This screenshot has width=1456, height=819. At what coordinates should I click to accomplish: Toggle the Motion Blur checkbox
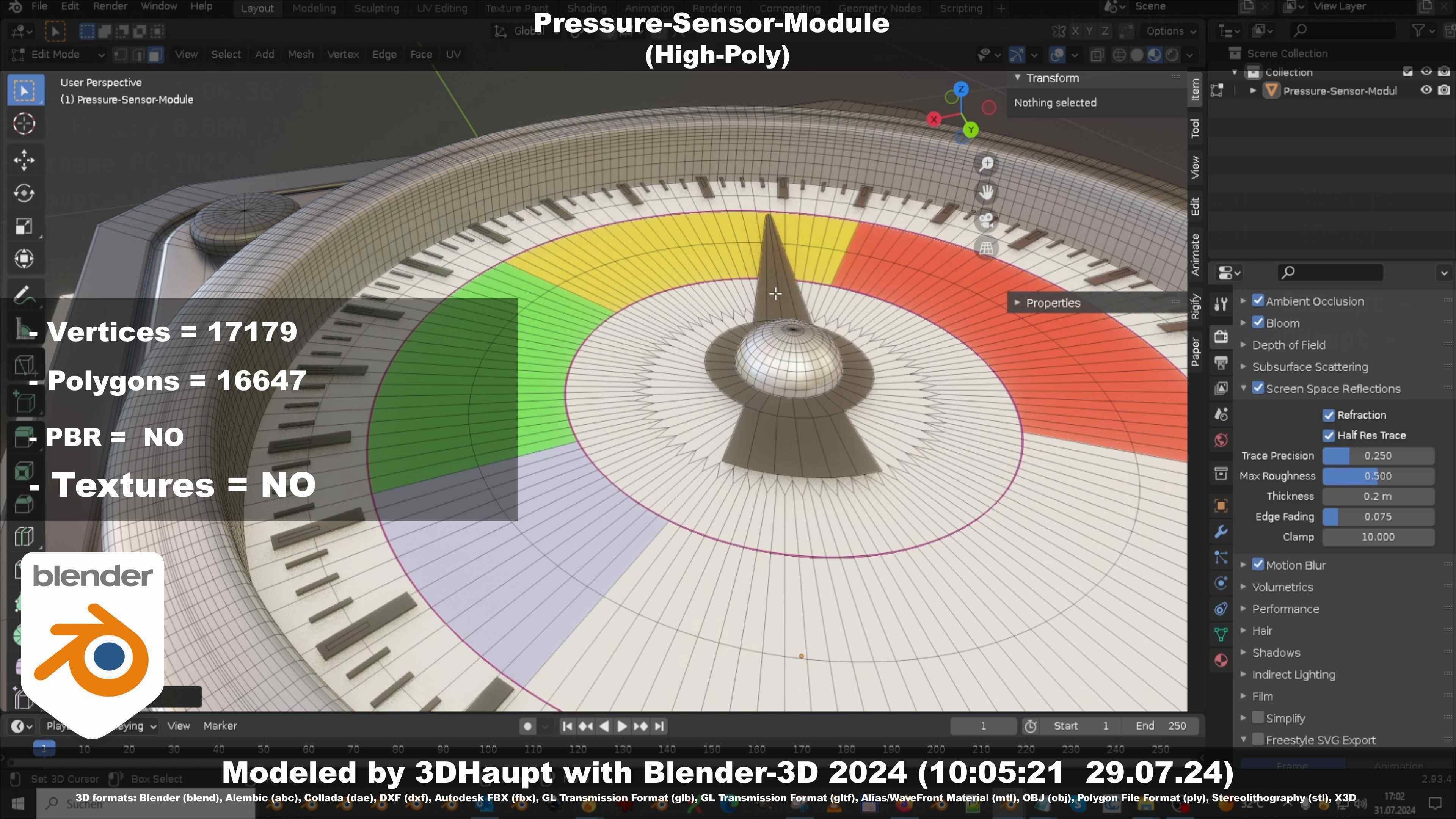click(1258, 565)
